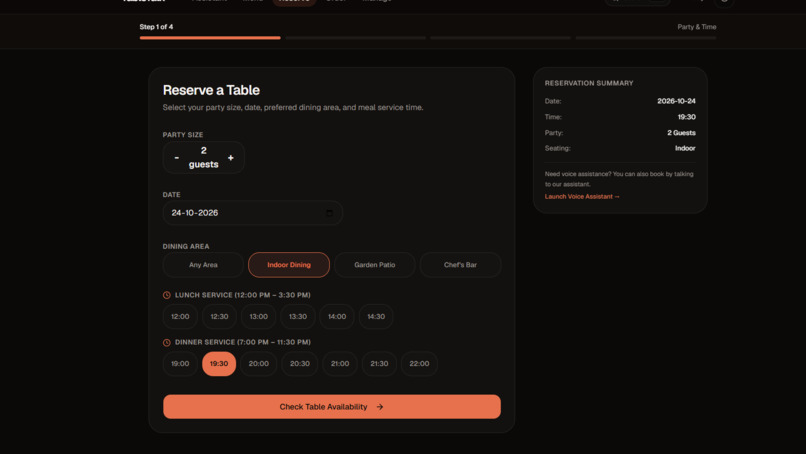Click the clock icon beside Lunch Service
The width and height of the screenshot is (806, 454).
[x=167, y=295]
